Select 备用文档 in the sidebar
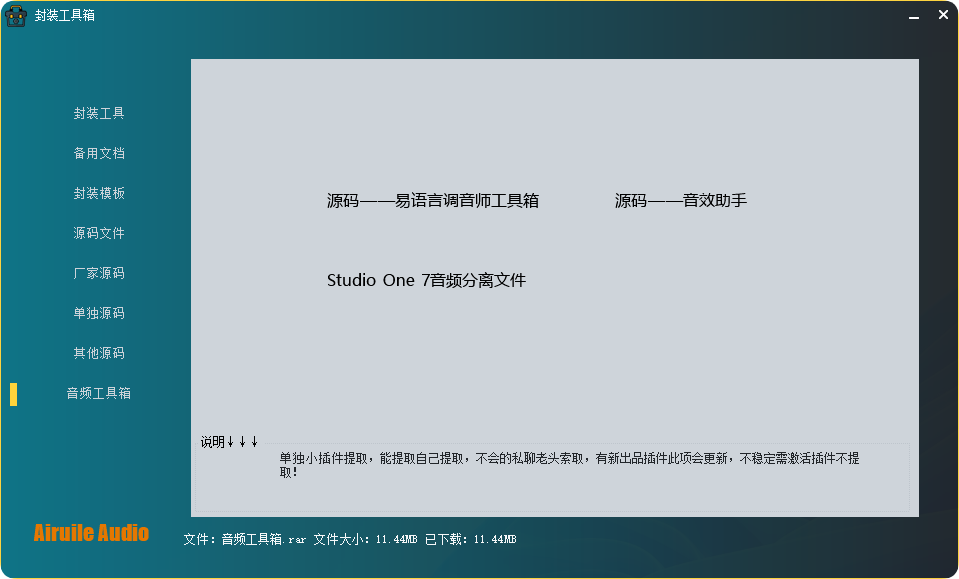Image resolution: width=959 pixels, height=579 pixels. 99,153
